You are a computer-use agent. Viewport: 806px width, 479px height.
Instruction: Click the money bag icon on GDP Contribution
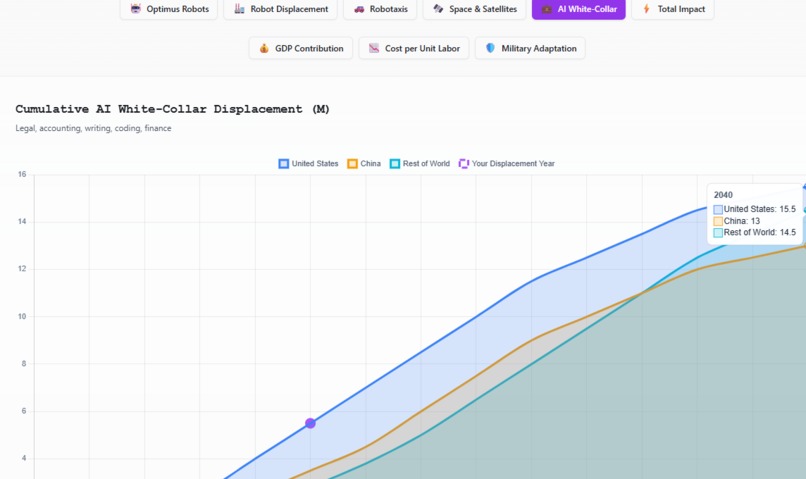click(264, 48)
